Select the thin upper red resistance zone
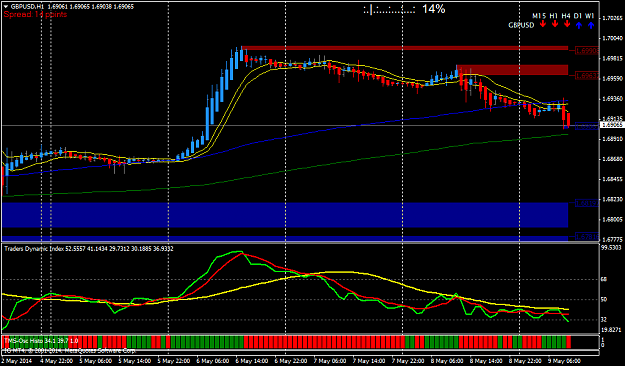The width and height of the screenshot is (625, 366). point(405,48)
